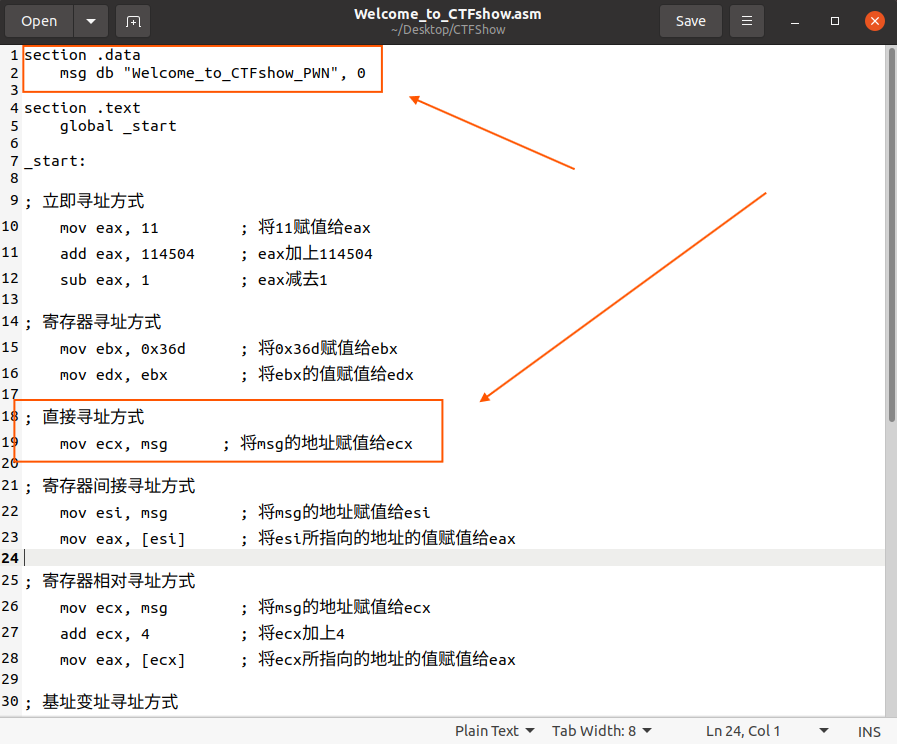Image resolution: width=897 pixels, height=744 pixels.
Task: Expand the Ln 24, Col 1 goto dropdown
Action: [823, 731]
